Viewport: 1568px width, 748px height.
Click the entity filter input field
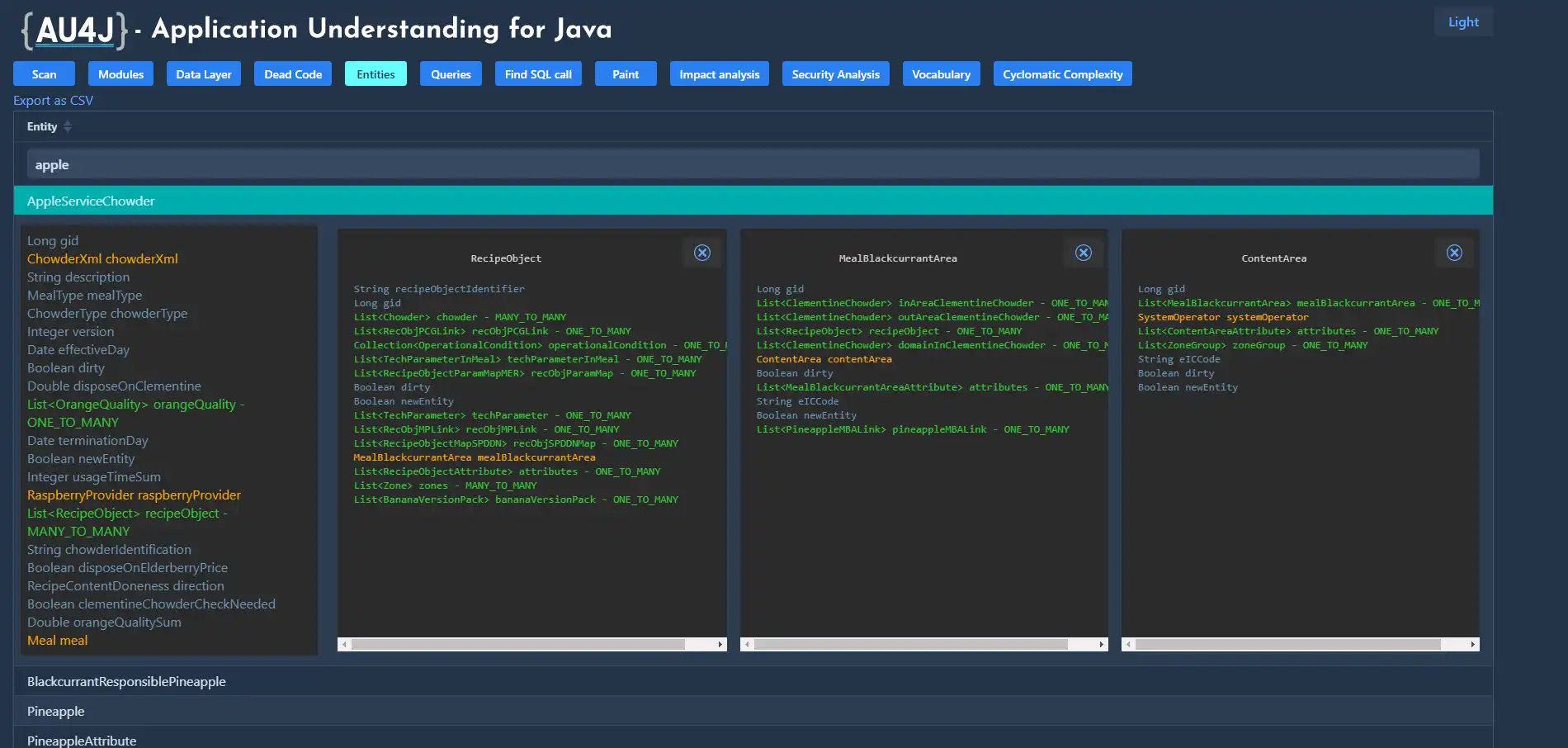(753, 164)
